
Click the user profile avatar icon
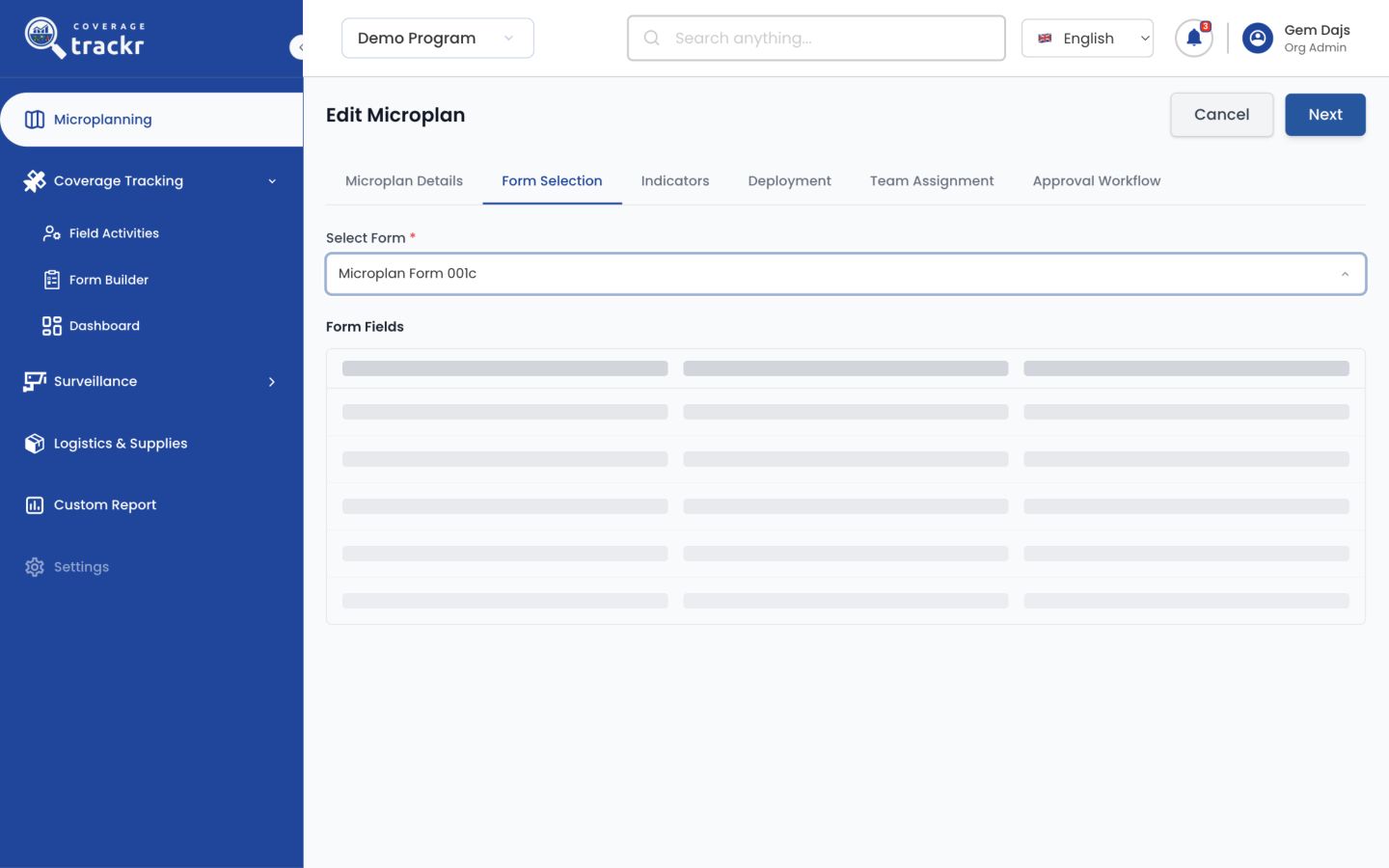(1258, 39)
